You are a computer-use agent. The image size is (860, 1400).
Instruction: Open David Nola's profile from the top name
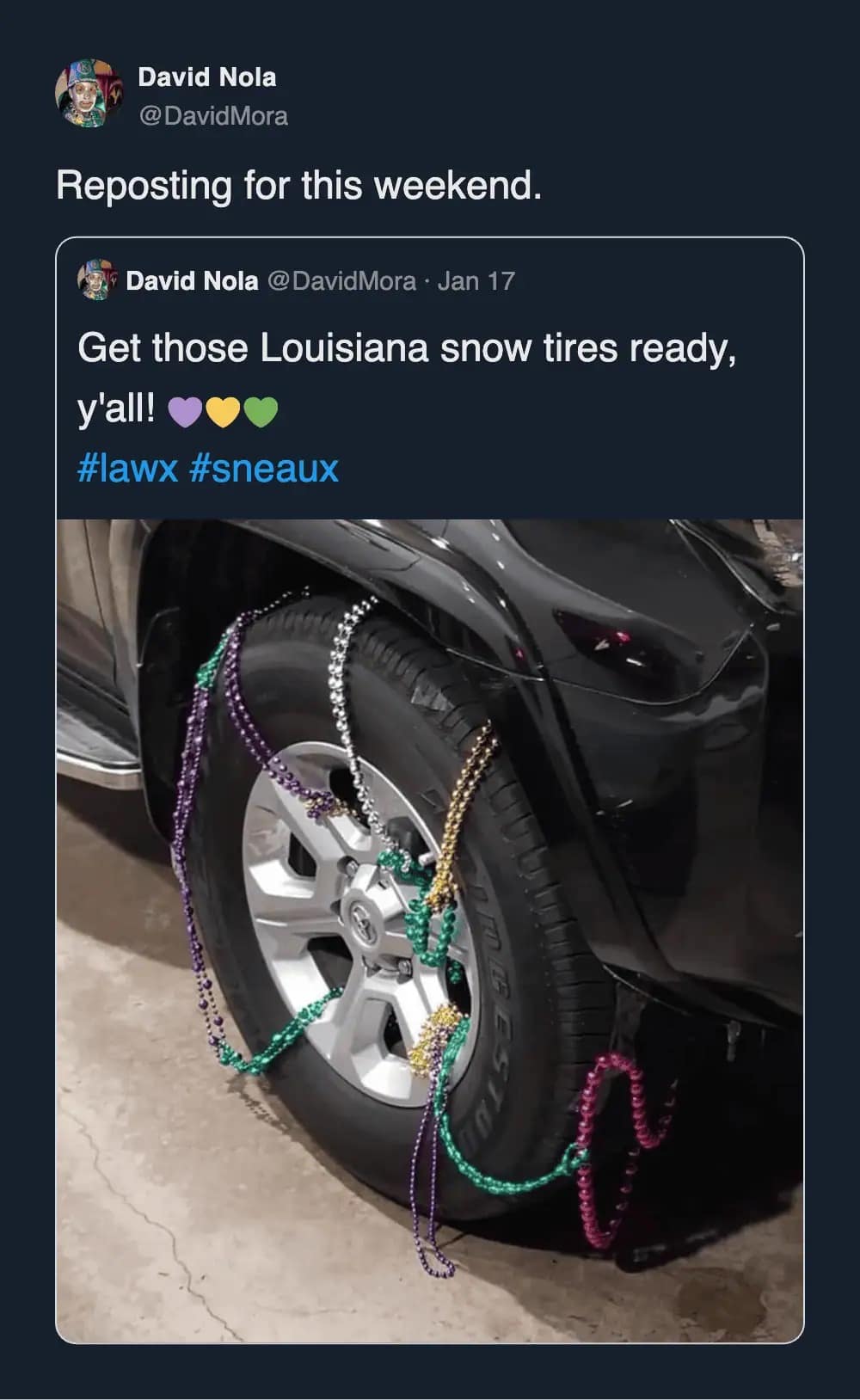(207, 77)
